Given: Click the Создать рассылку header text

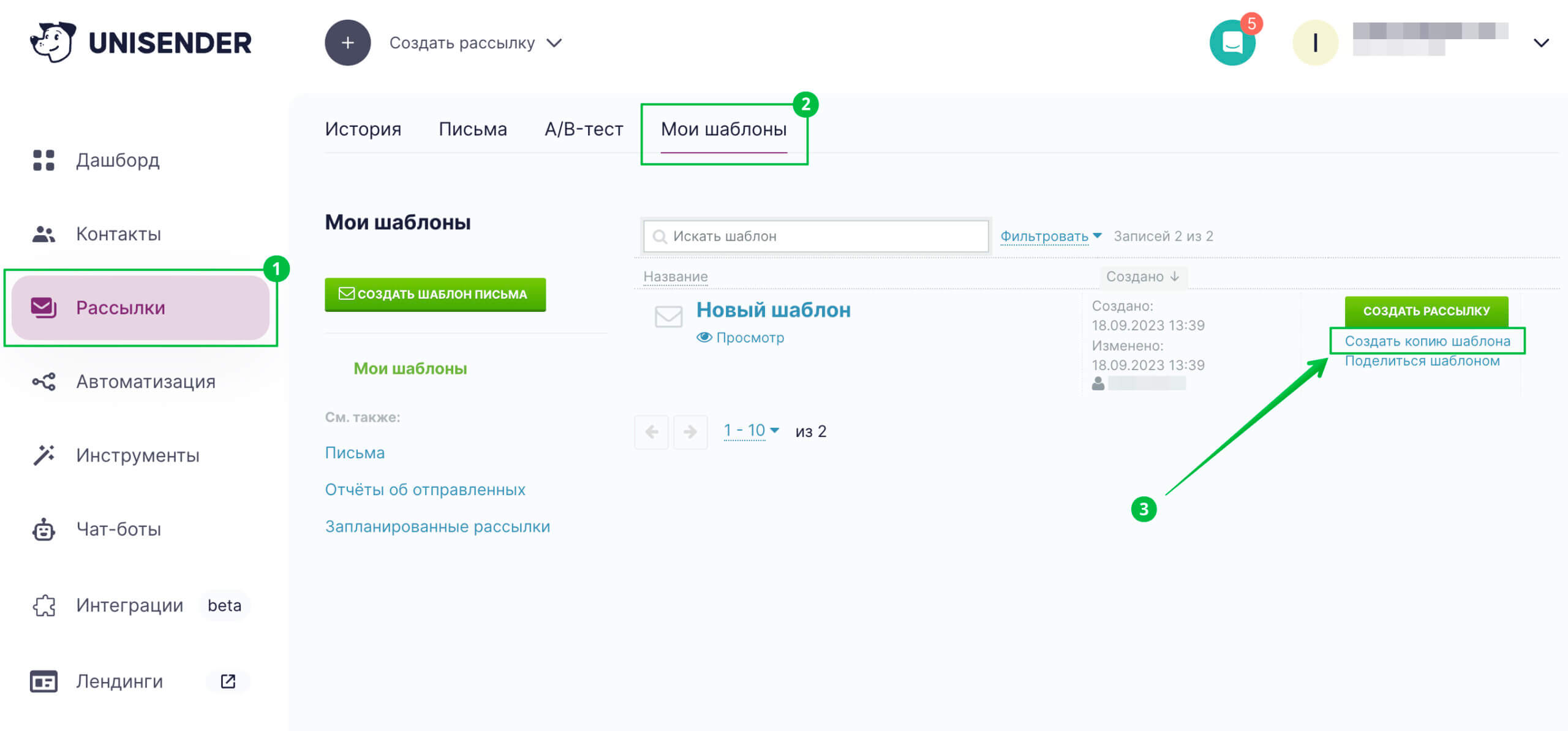Looking at the screenshot, I should (x=462, y=43).
